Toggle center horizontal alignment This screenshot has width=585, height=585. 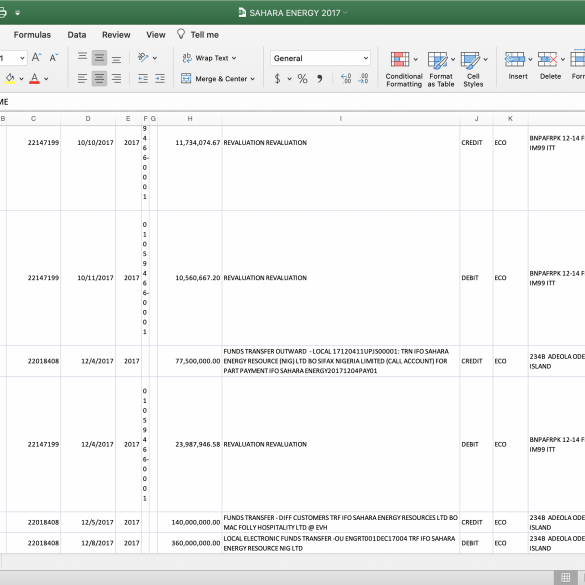point(99,78)
